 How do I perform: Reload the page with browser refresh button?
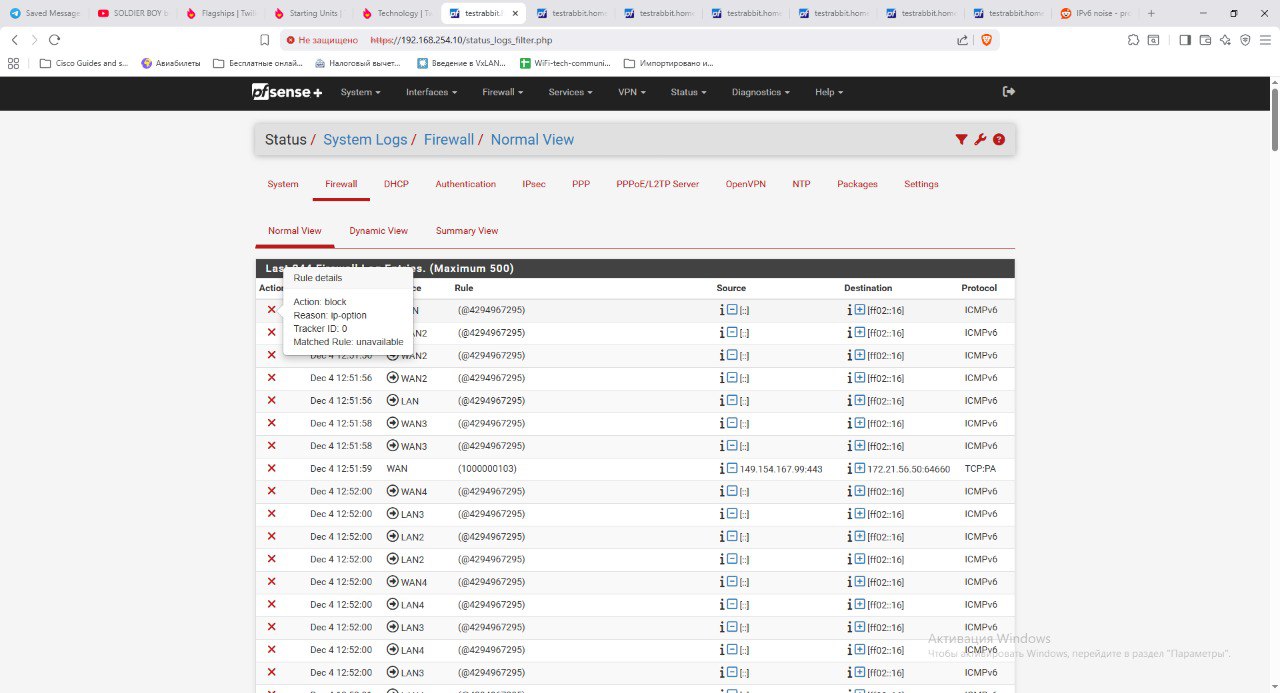point(54,40)
